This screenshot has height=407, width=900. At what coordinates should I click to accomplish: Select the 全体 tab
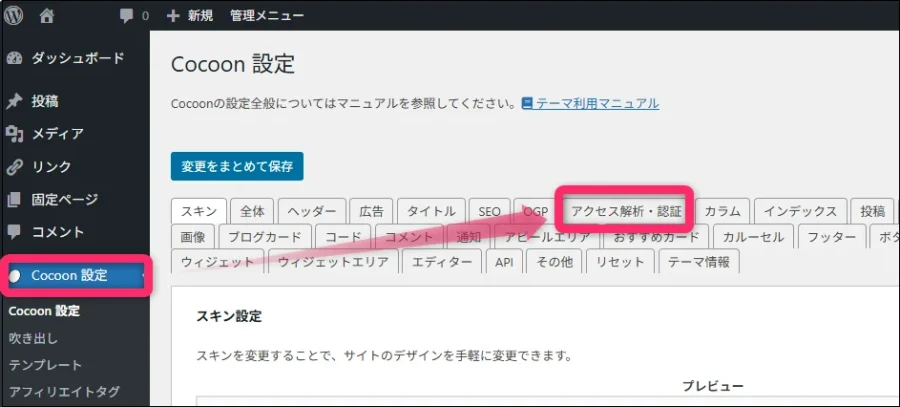(252, 211)
